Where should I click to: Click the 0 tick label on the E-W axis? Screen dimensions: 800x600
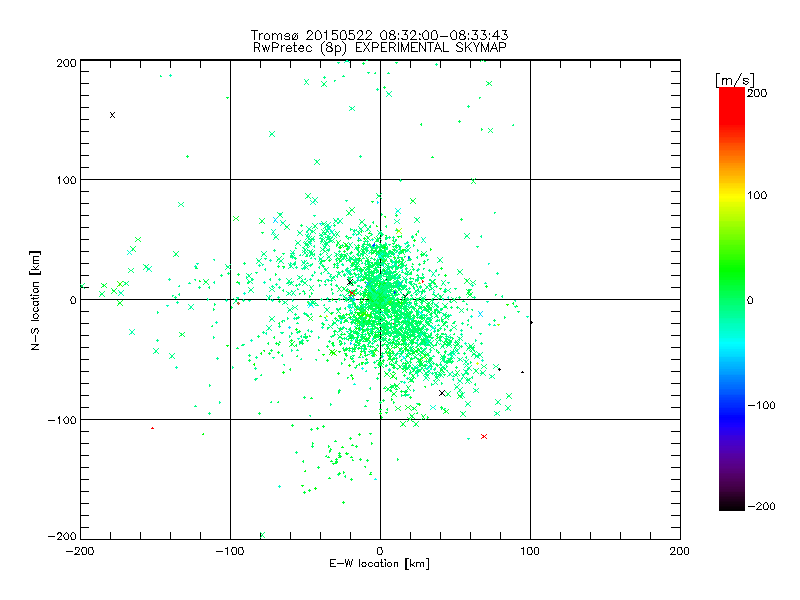(380, 551)
